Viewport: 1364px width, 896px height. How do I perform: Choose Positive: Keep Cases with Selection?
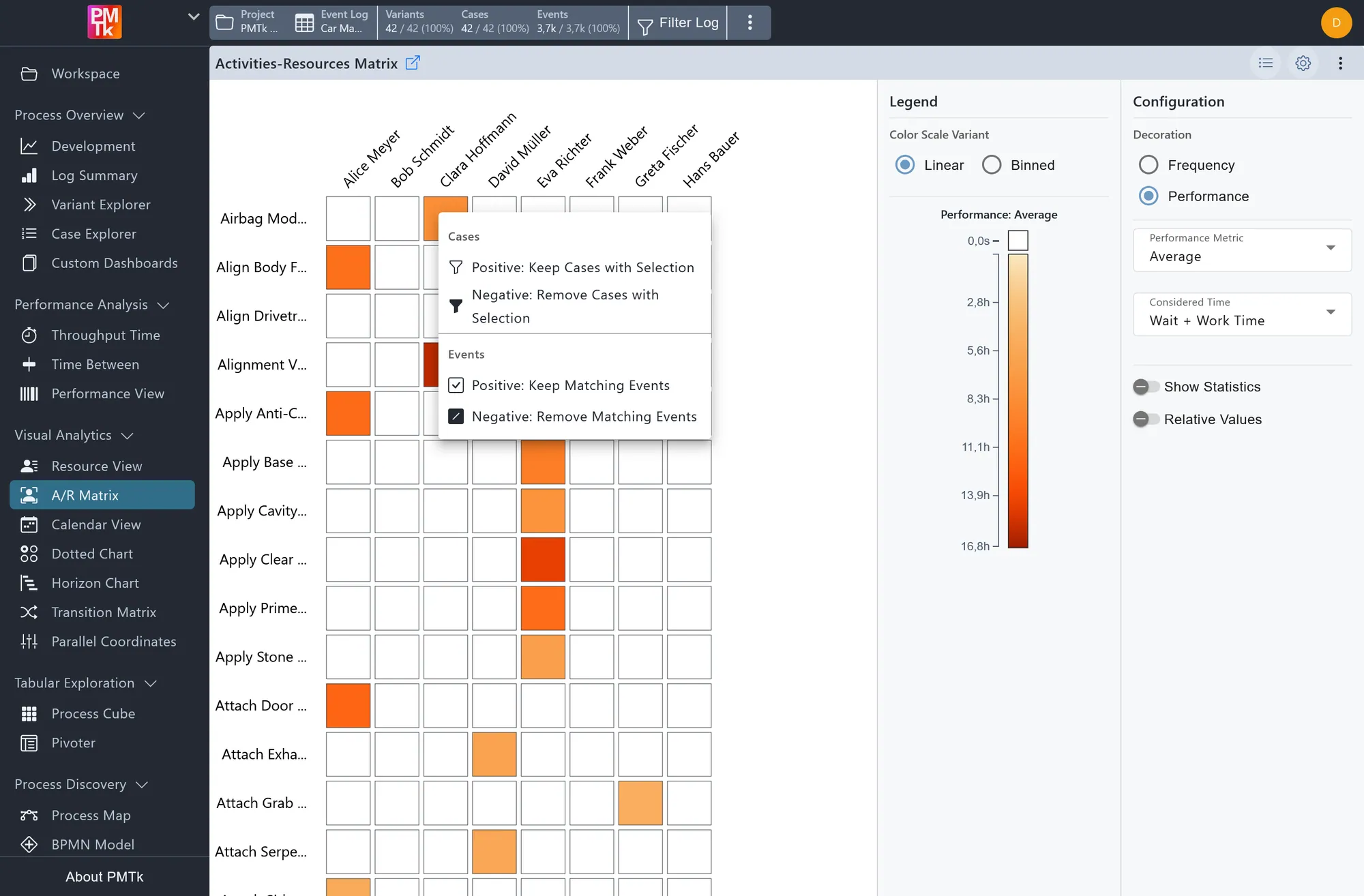pyautogui.click(x=574, y=267)
